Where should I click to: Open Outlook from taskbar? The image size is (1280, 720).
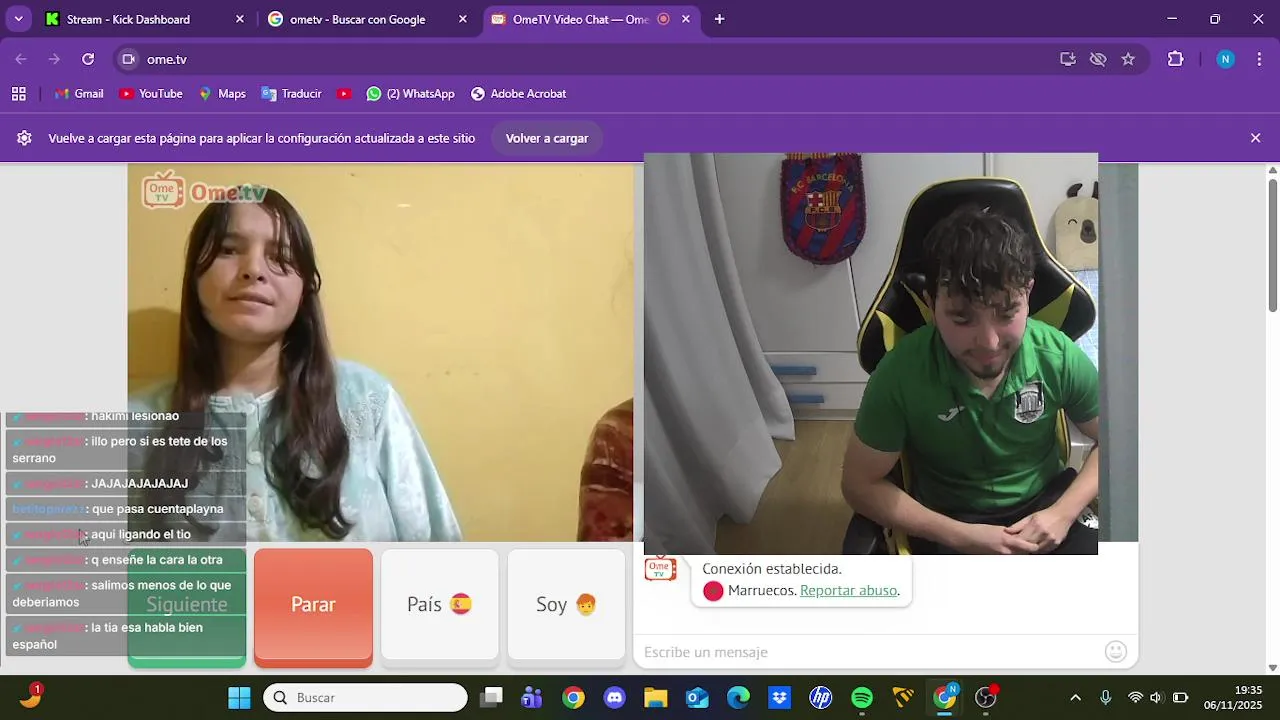point(697,697)
